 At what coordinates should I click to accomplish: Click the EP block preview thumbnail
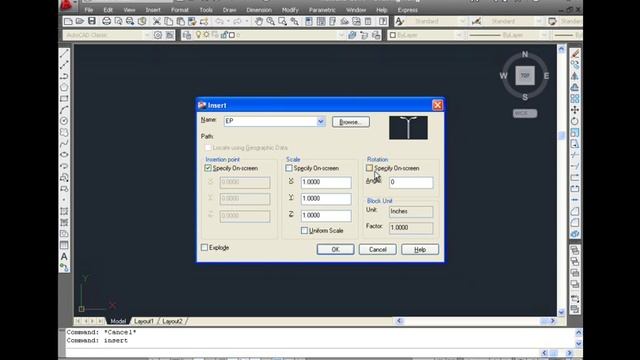coord(408,128)
